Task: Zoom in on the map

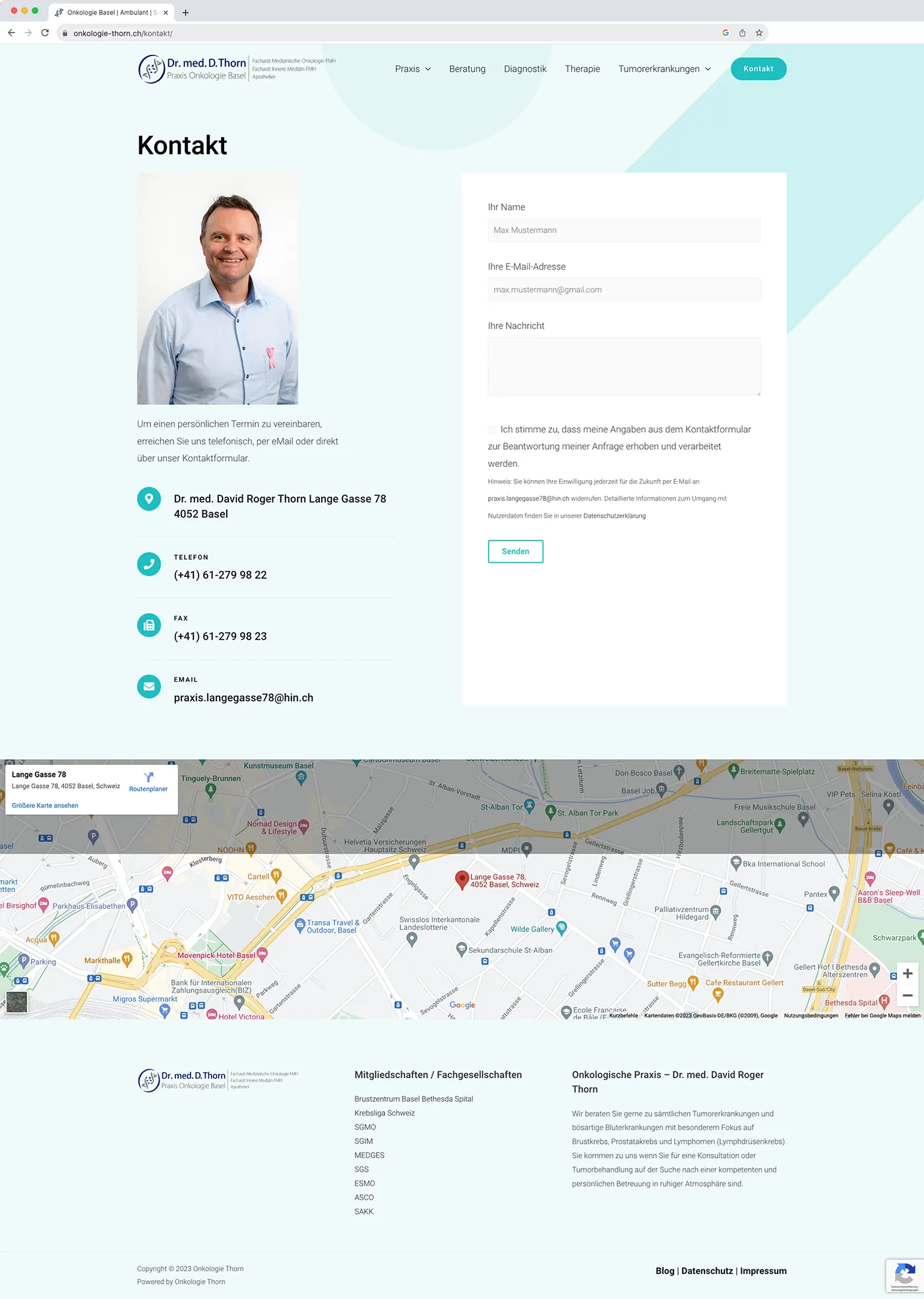Action: [908, 973]
